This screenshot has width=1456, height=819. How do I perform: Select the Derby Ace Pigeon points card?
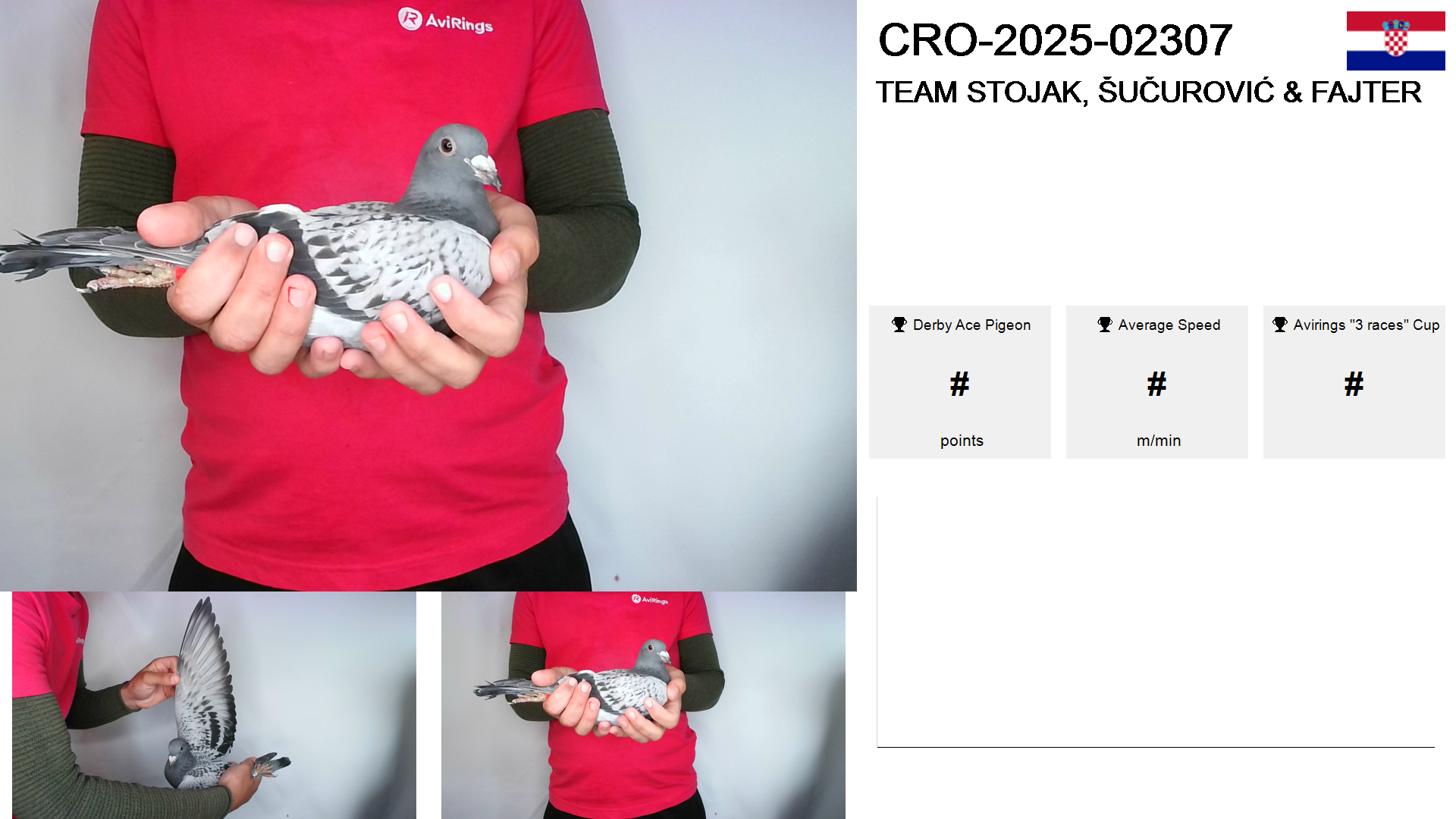pyautogui.click(x=960, y=382)
